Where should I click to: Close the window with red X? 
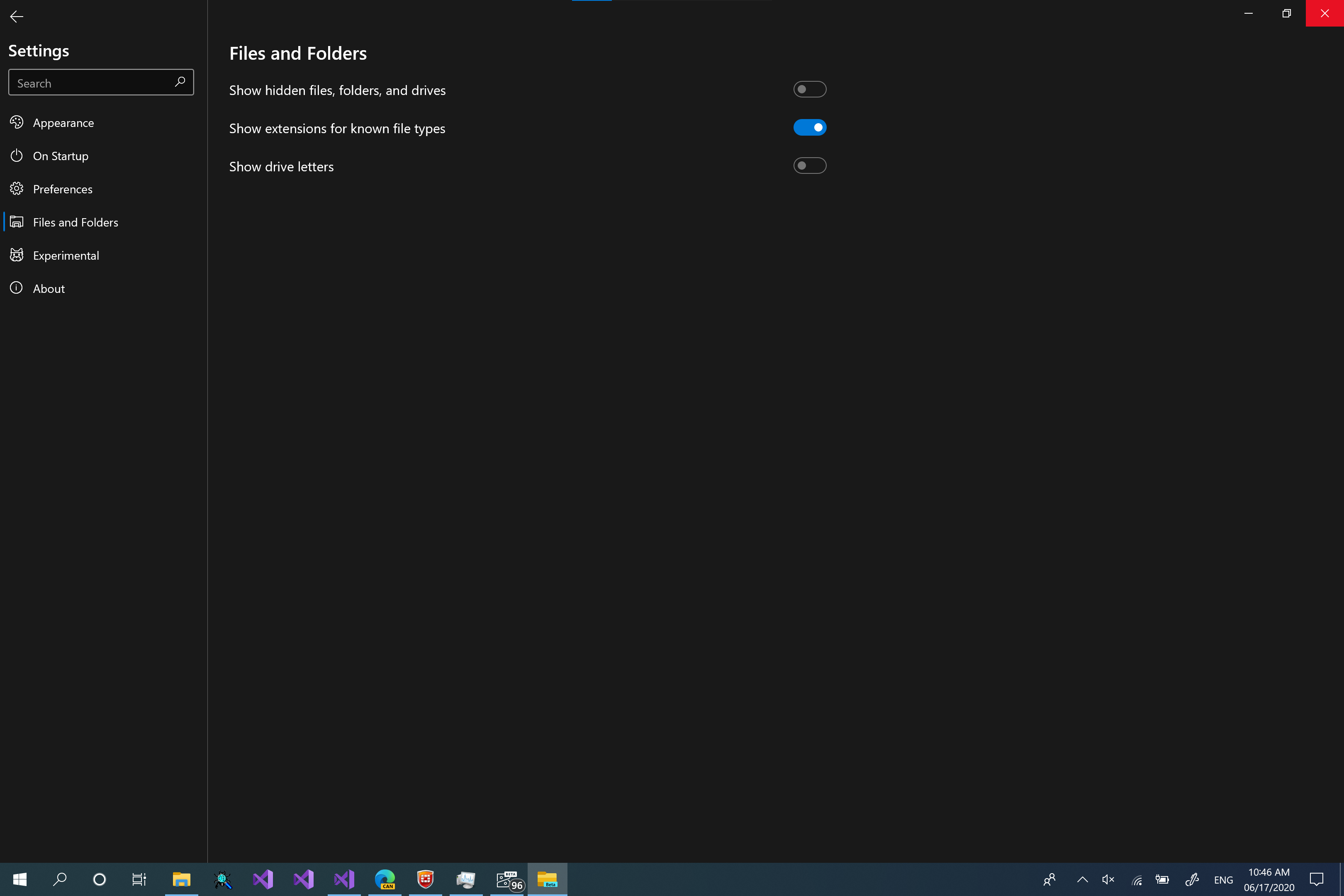(1325, 13)
